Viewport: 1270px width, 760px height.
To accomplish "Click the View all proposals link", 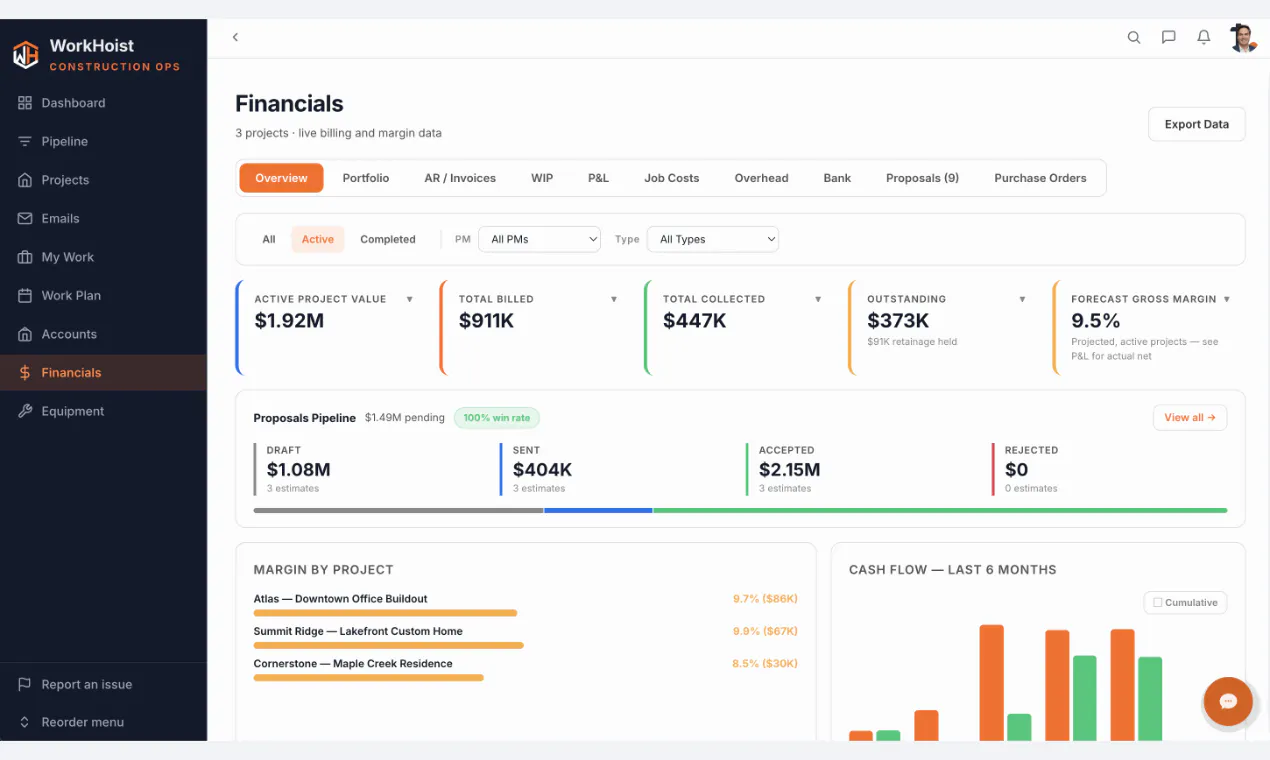I will tap(1190, 417).
